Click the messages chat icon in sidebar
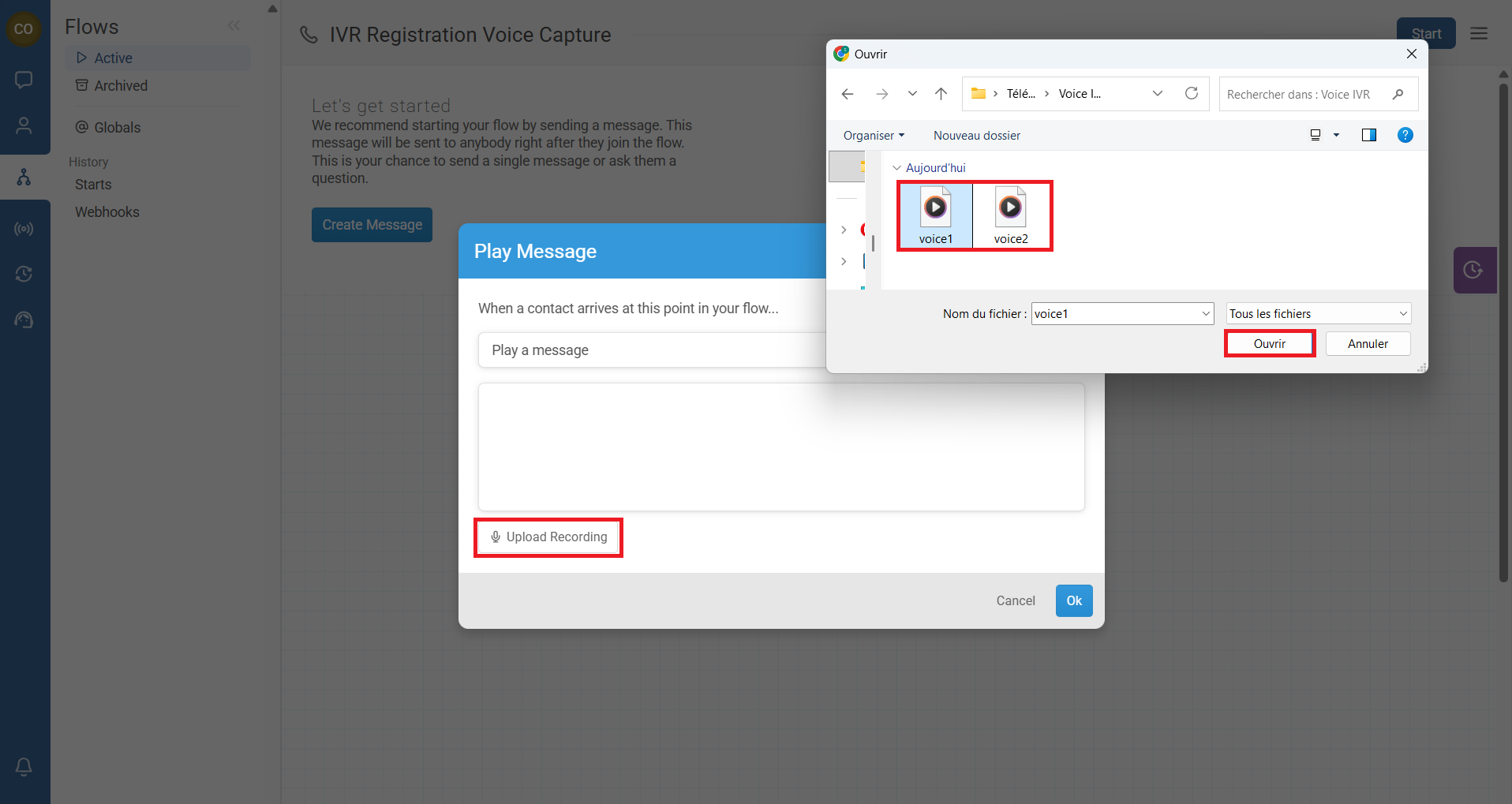 pos(24,80)
